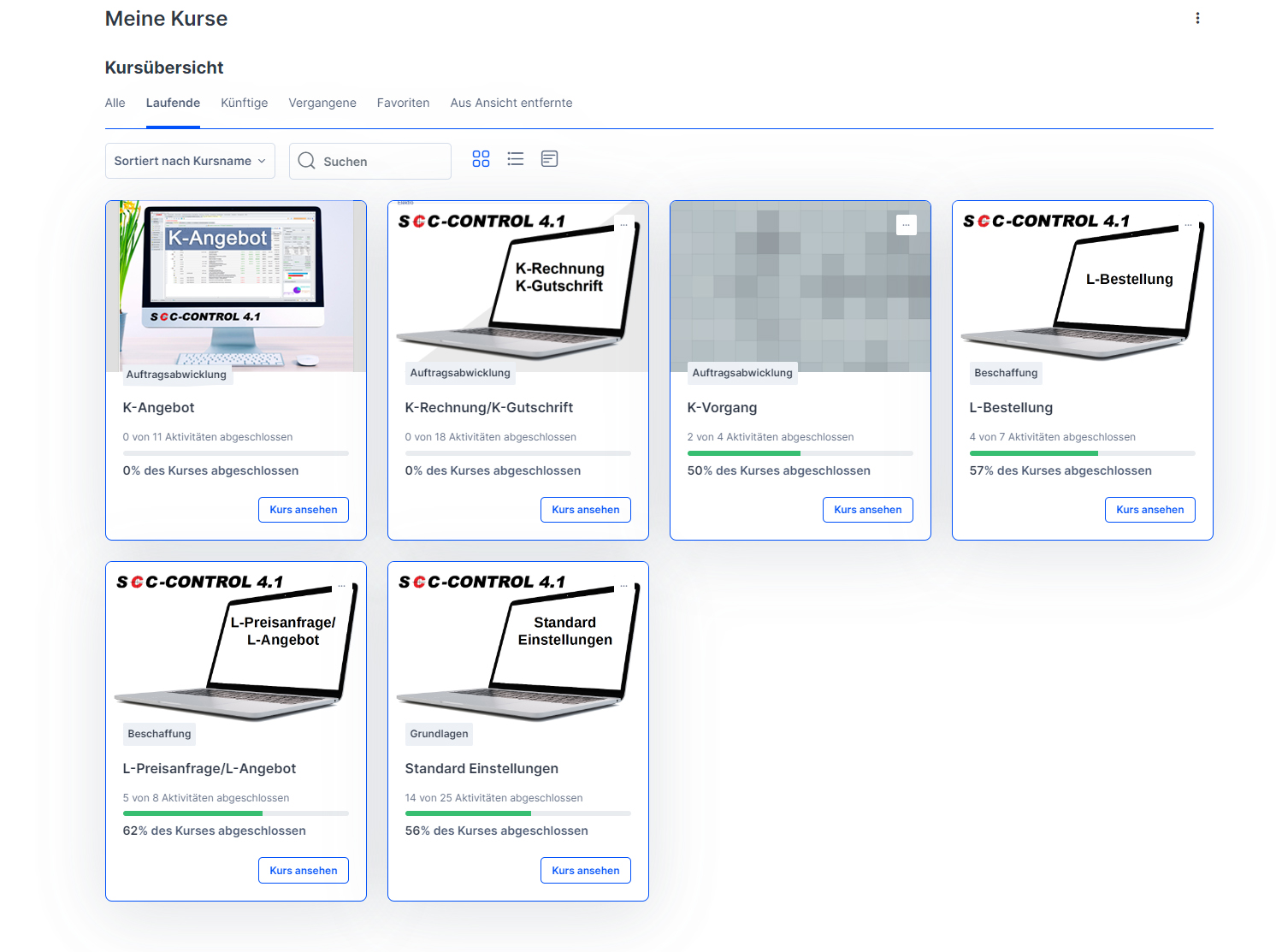Image resolution: width=1276 pixels, height=952 pixels.
Task: Focus the 'Suchen' search field
Action: (381, 162)
